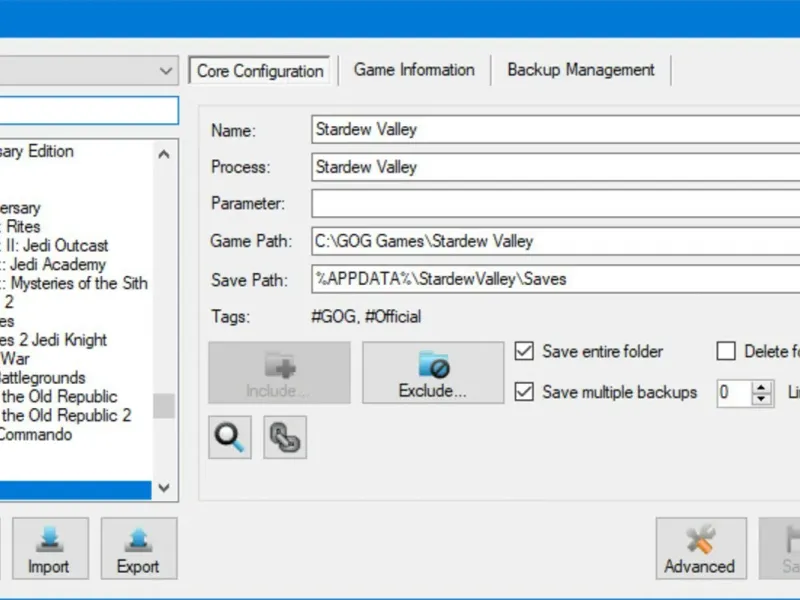Click the backup limit number field
Viewport: 800px width, 600px height.
click(734, 393)
